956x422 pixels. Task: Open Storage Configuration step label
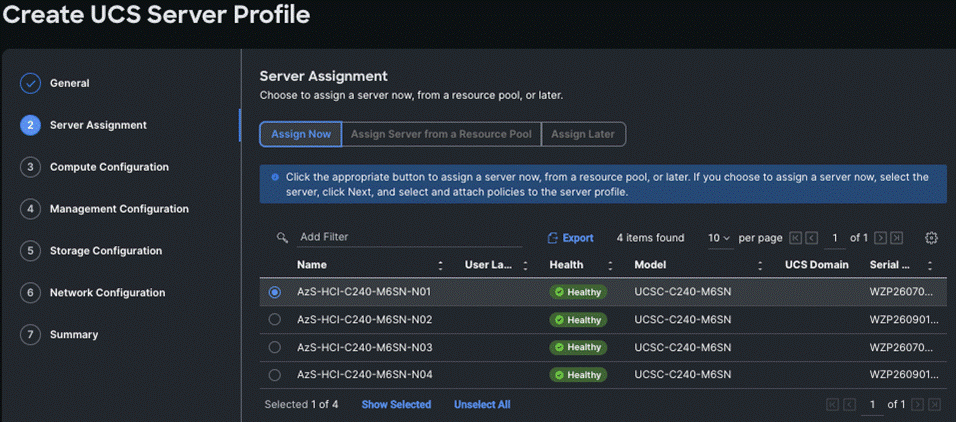pyautogui.click(x=106, y=251)
